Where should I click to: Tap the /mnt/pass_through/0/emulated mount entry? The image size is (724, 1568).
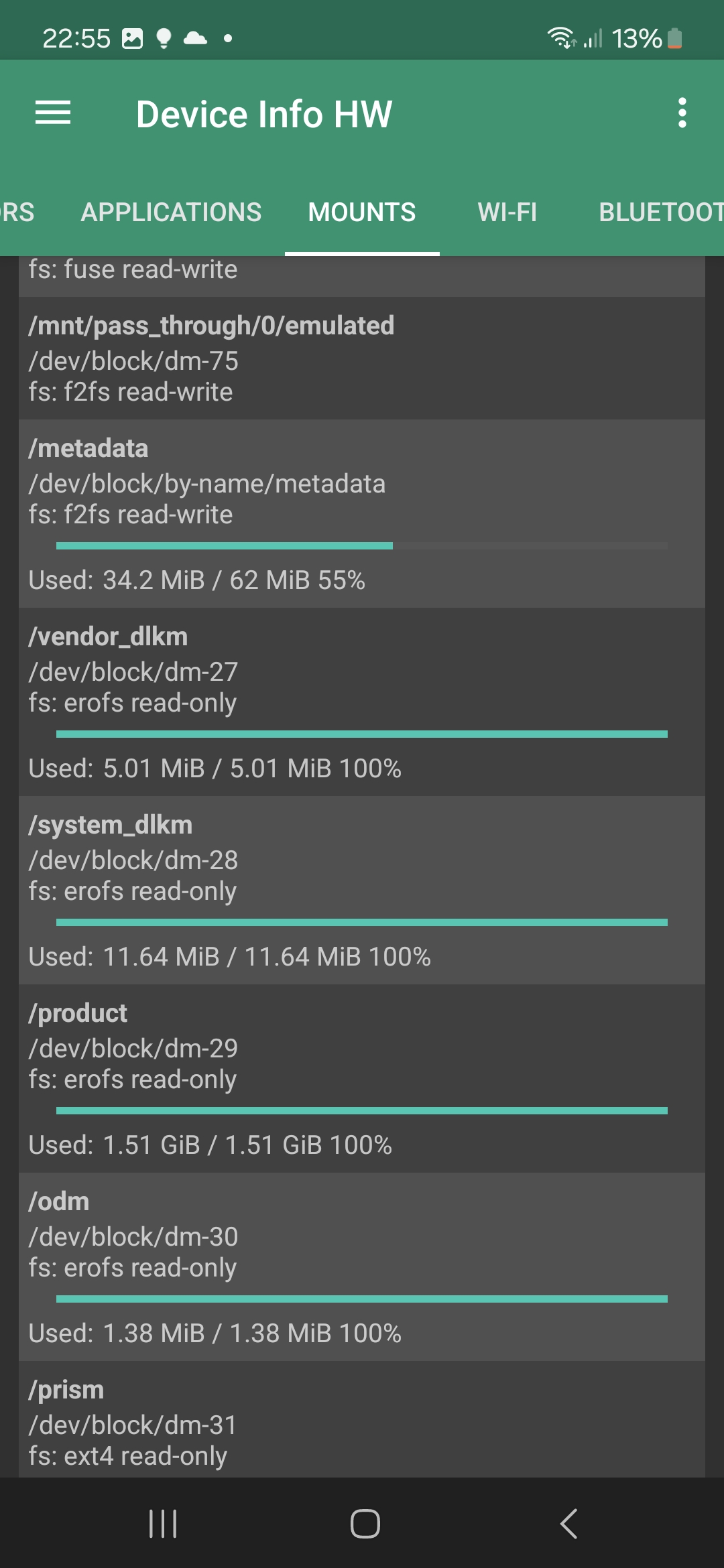pyautogui.click(x=362, y=358)
